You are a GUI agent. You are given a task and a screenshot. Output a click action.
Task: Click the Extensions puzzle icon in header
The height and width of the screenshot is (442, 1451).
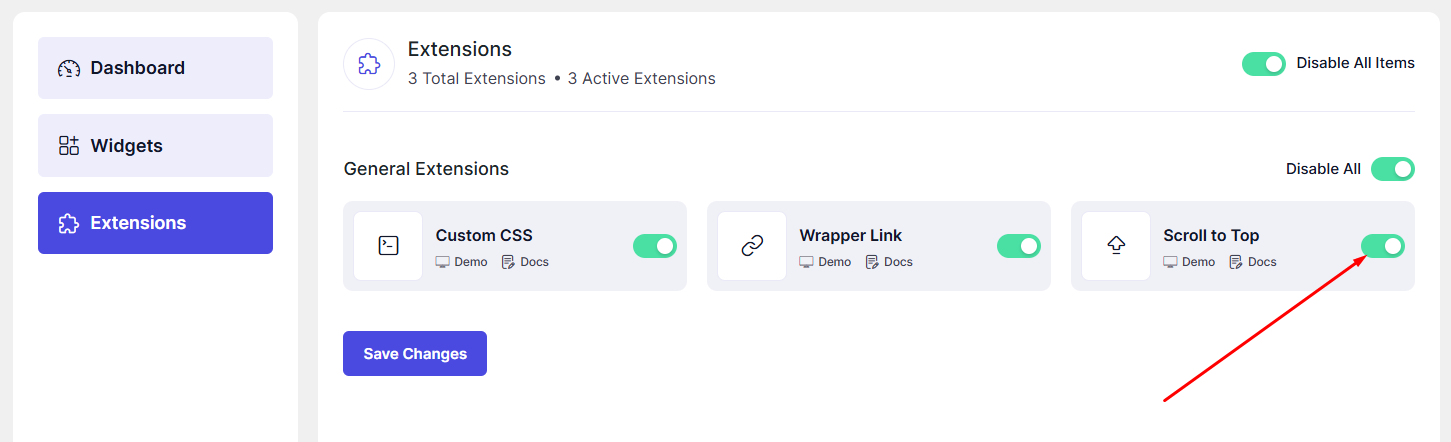point(369,65)
